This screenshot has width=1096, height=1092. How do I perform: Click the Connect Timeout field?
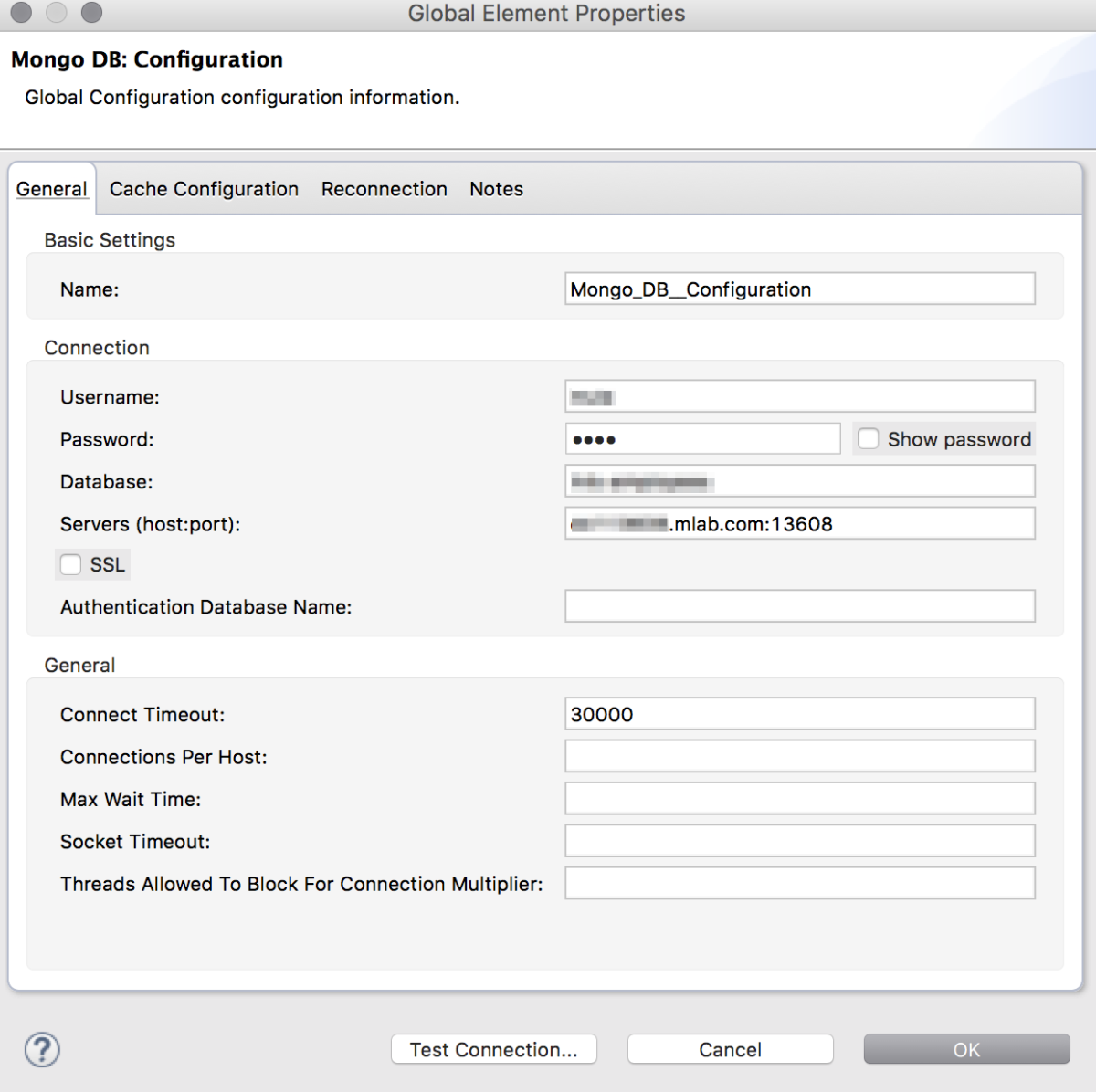pos(799,714)
